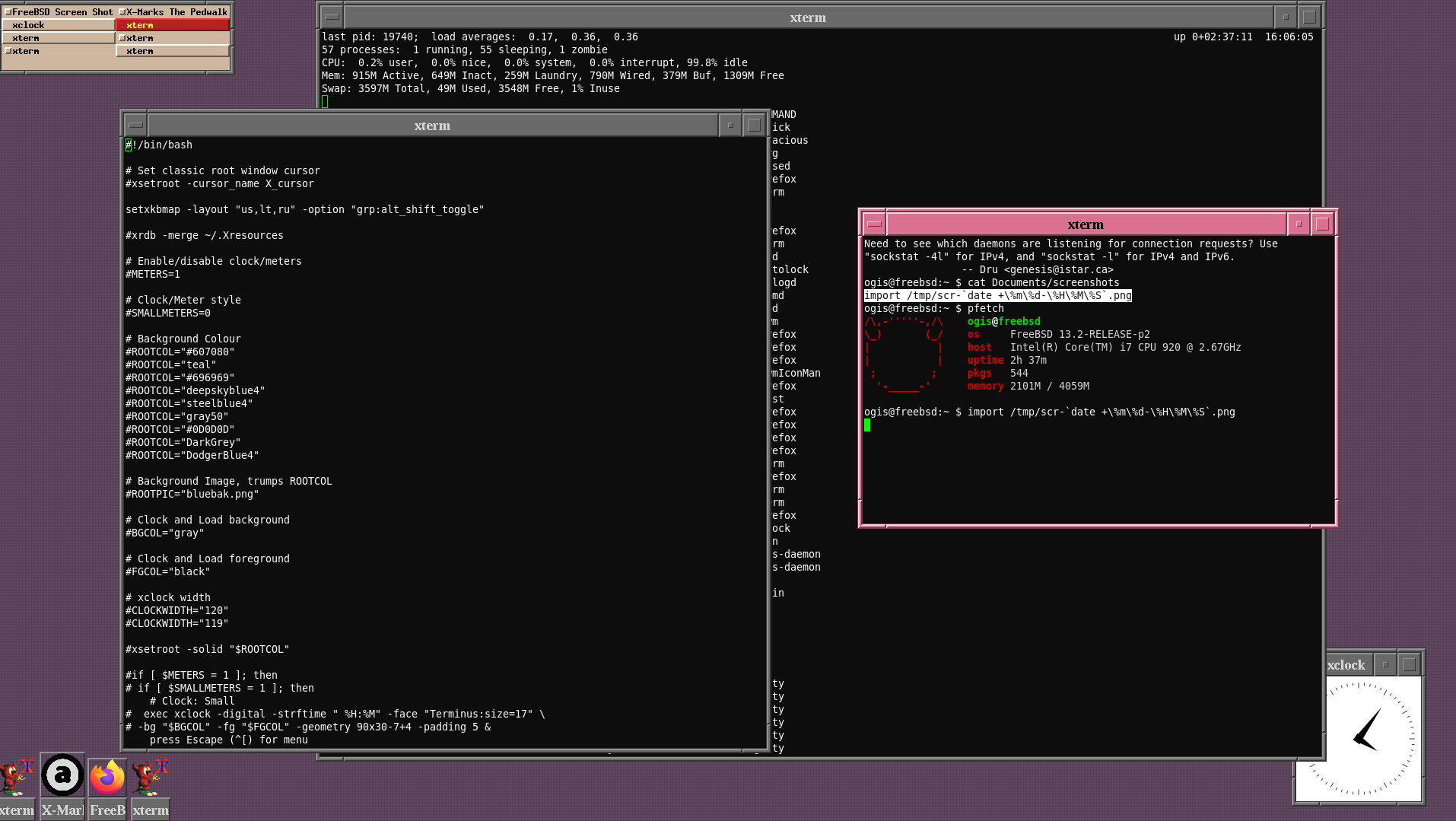Screen dimensions: 1456x821
Task: Select the xterm entry directly below the red entry
Action: pos(173,38)
